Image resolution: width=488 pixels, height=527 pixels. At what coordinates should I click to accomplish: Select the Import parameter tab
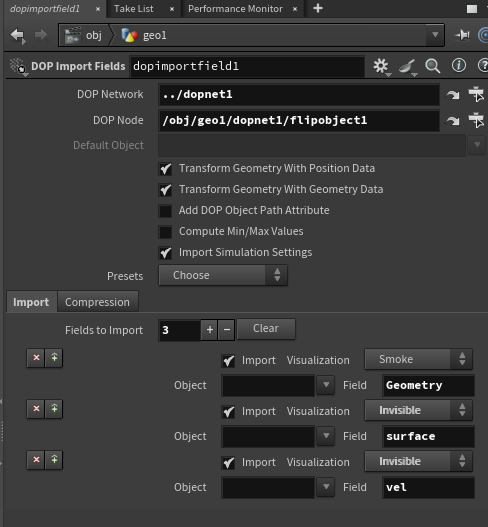(x=31, y=302)
